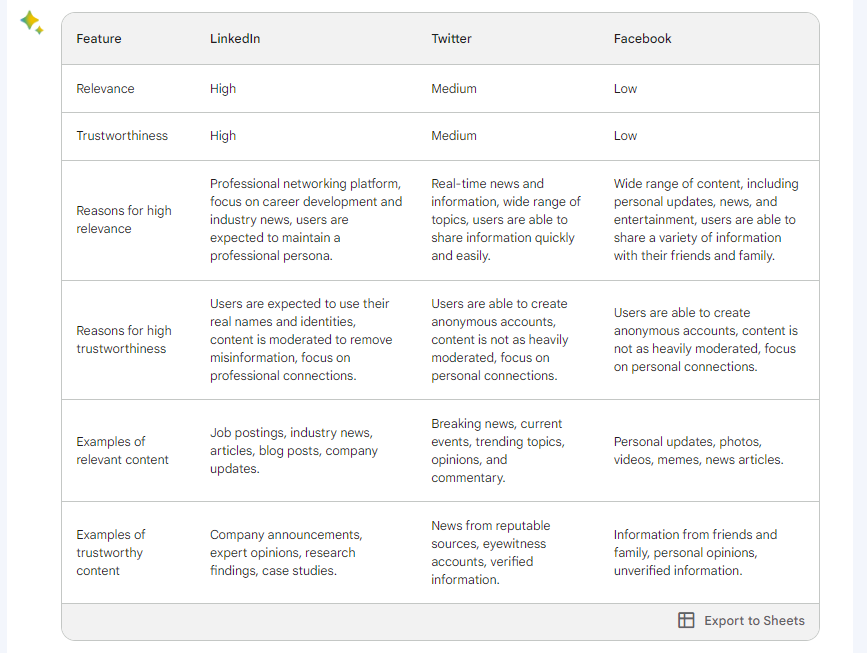
Task: Select the LinkedIn column header
Action: pyautogui.click(x=233, y=38)
